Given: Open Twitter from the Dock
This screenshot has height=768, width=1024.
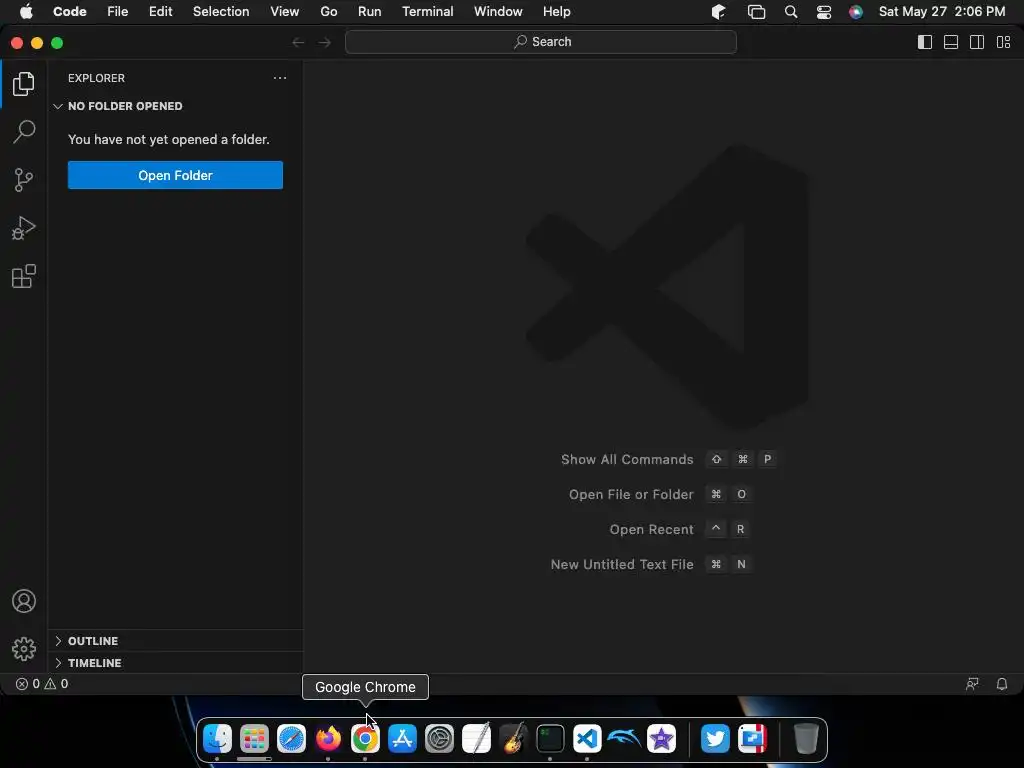Looking at the screenshot, I should (x=715, y=739).
